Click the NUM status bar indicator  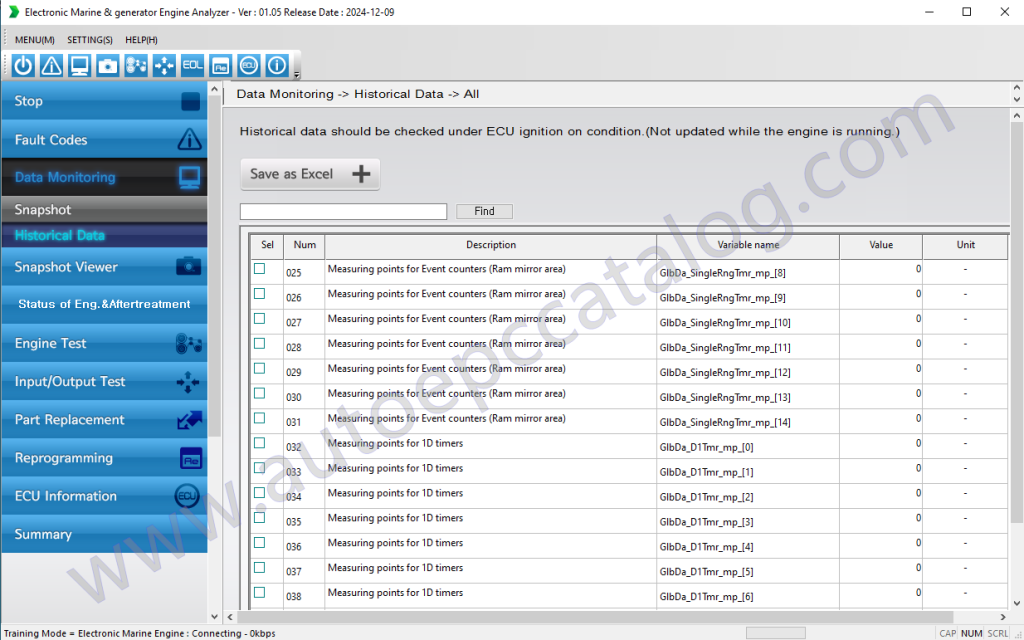(971, 633)
